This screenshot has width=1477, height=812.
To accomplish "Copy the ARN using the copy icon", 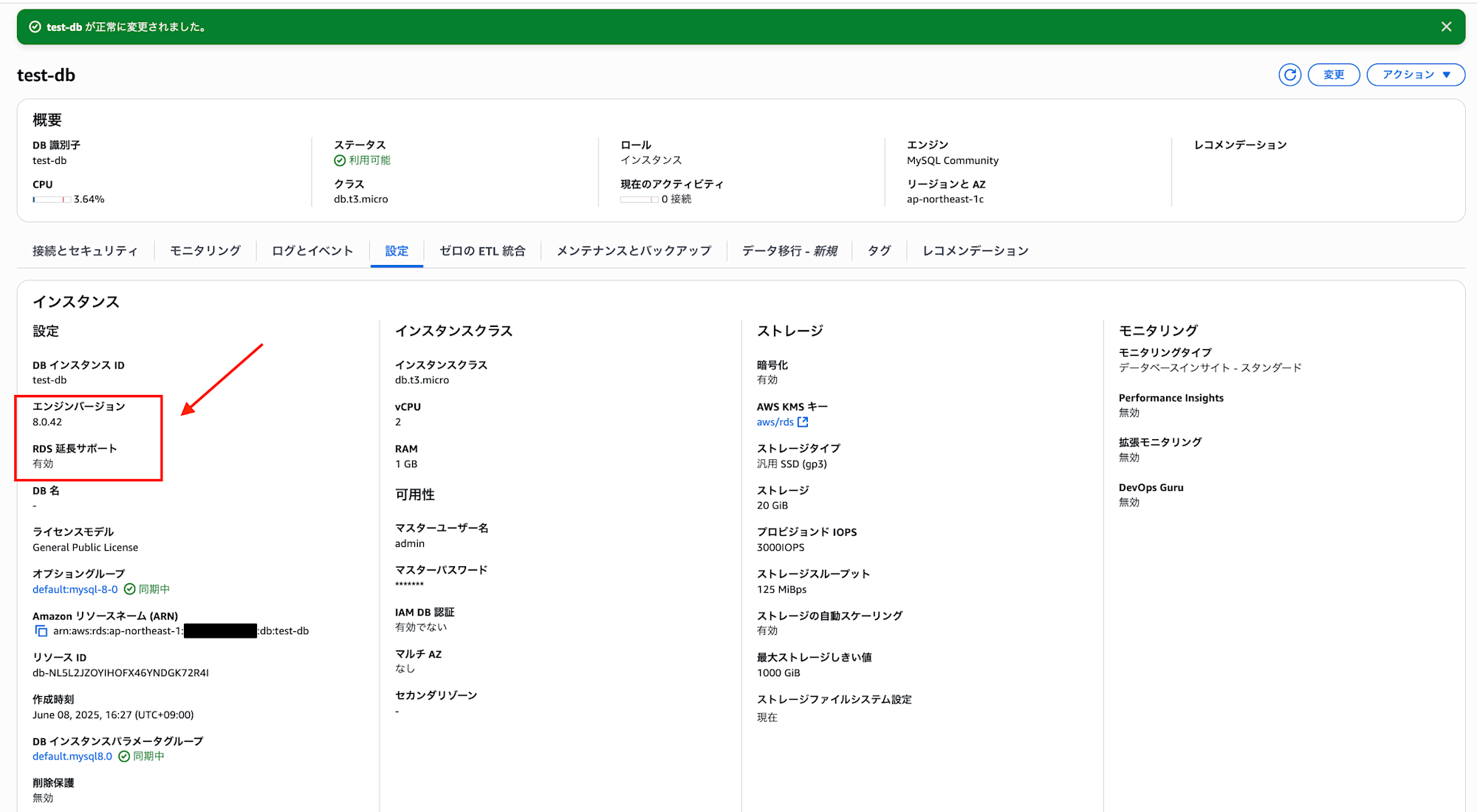I will [41, 631].
